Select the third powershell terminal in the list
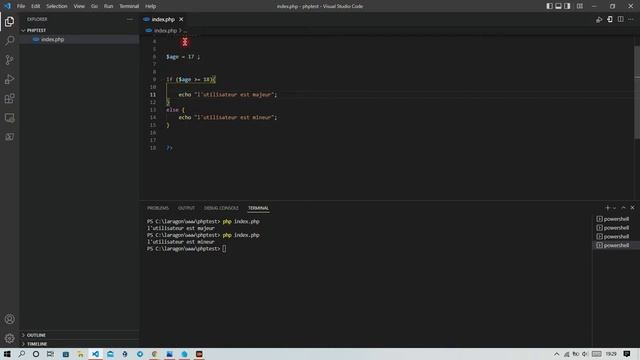Screen dimensions: 640x360 616,236
